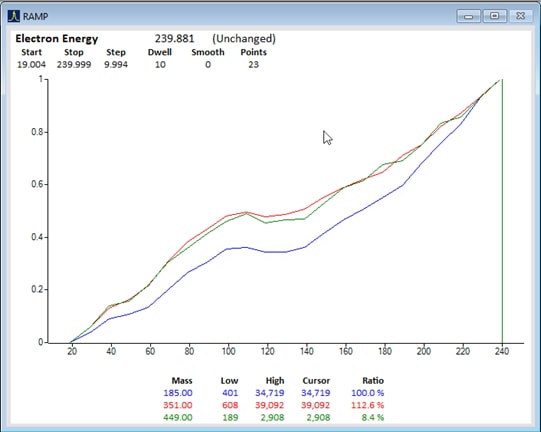Click the Cursor column header
The image size is (541, 432).
click(316, 381)
